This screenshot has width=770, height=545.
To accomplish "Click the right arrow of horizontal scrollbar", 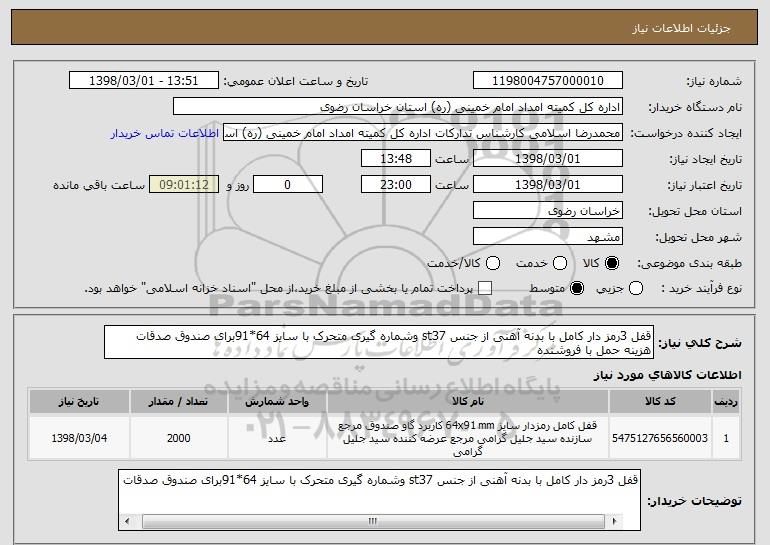I will pos(614,521).
